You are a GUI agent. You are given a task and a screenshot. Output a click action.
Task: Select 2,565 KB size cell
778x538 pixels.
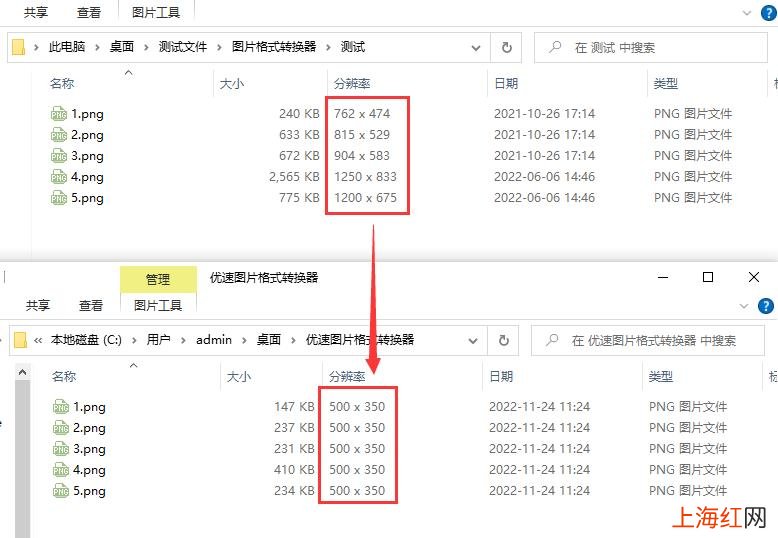point(294,177)
